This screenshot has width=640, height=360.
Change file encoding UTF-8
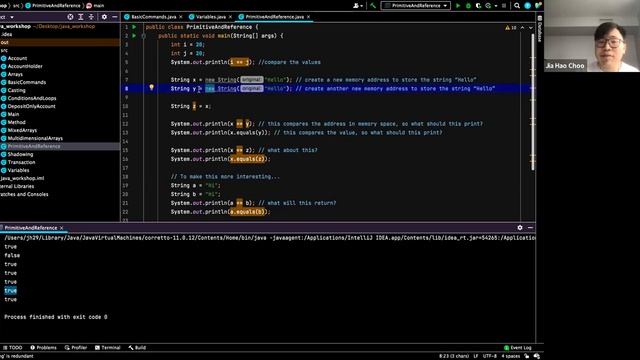490,356
